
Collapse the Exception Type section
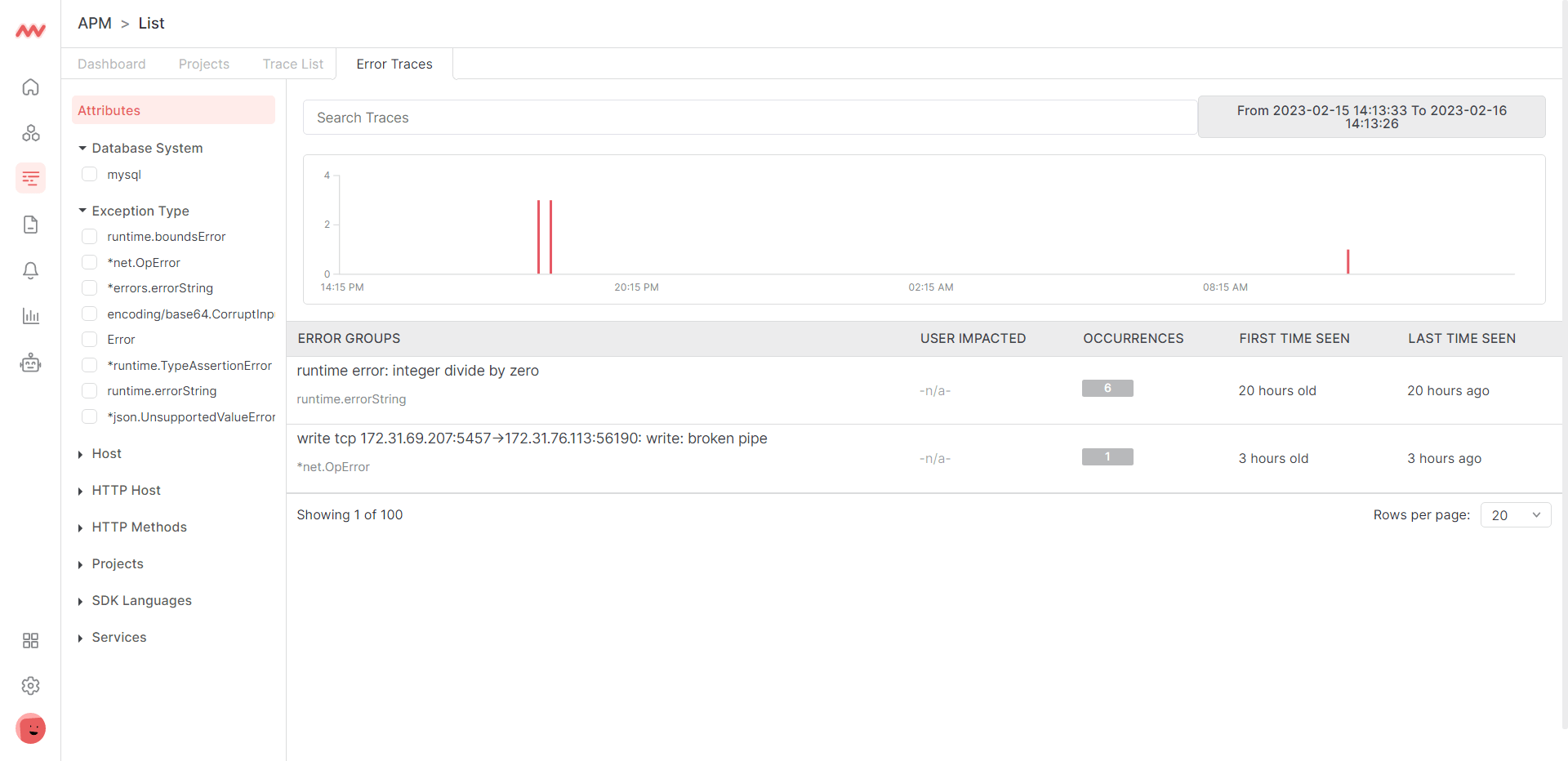(134, 211)
